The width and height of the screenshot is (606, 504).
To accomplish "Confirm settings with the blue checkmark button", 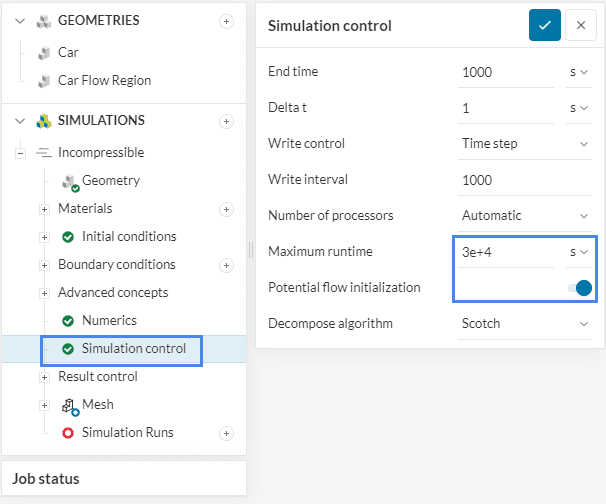I will 545,26.
